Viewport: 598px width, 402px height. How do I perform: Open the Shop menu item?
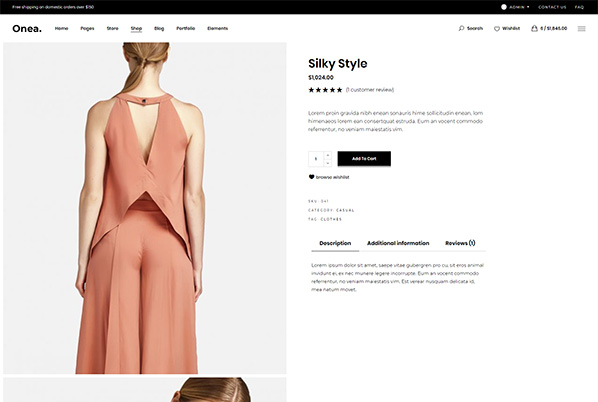pos(136,28)
